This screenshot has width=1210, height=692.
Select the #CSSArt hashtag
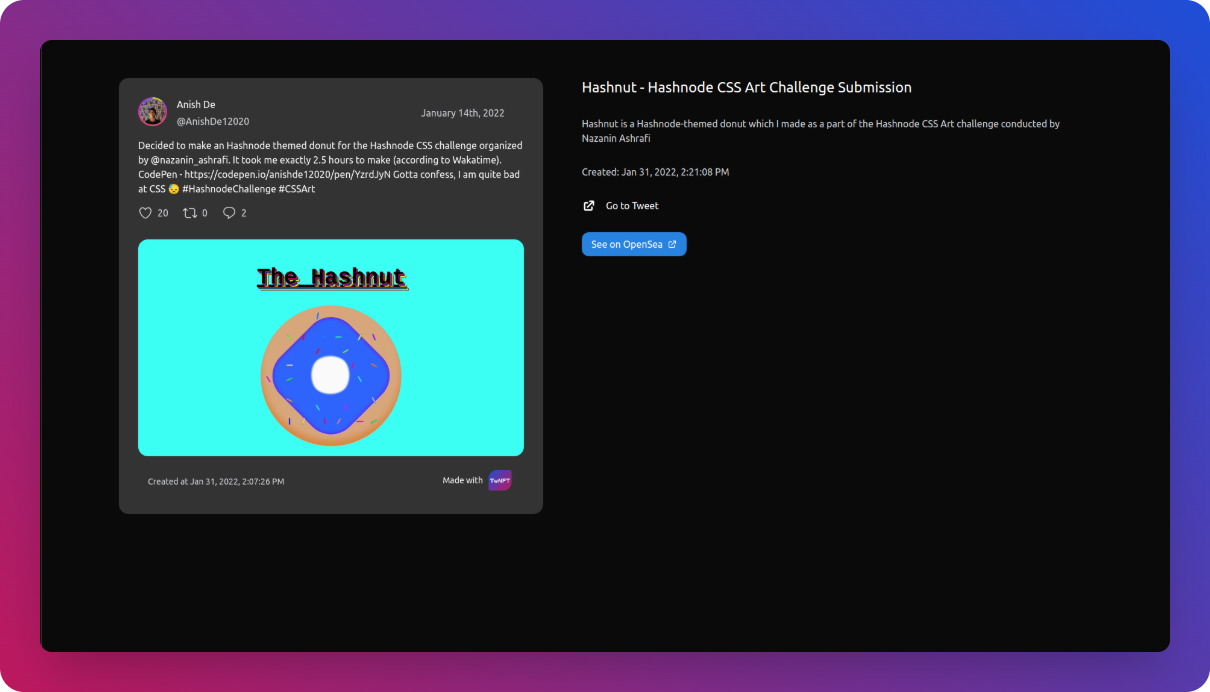[x=297, y=189]
